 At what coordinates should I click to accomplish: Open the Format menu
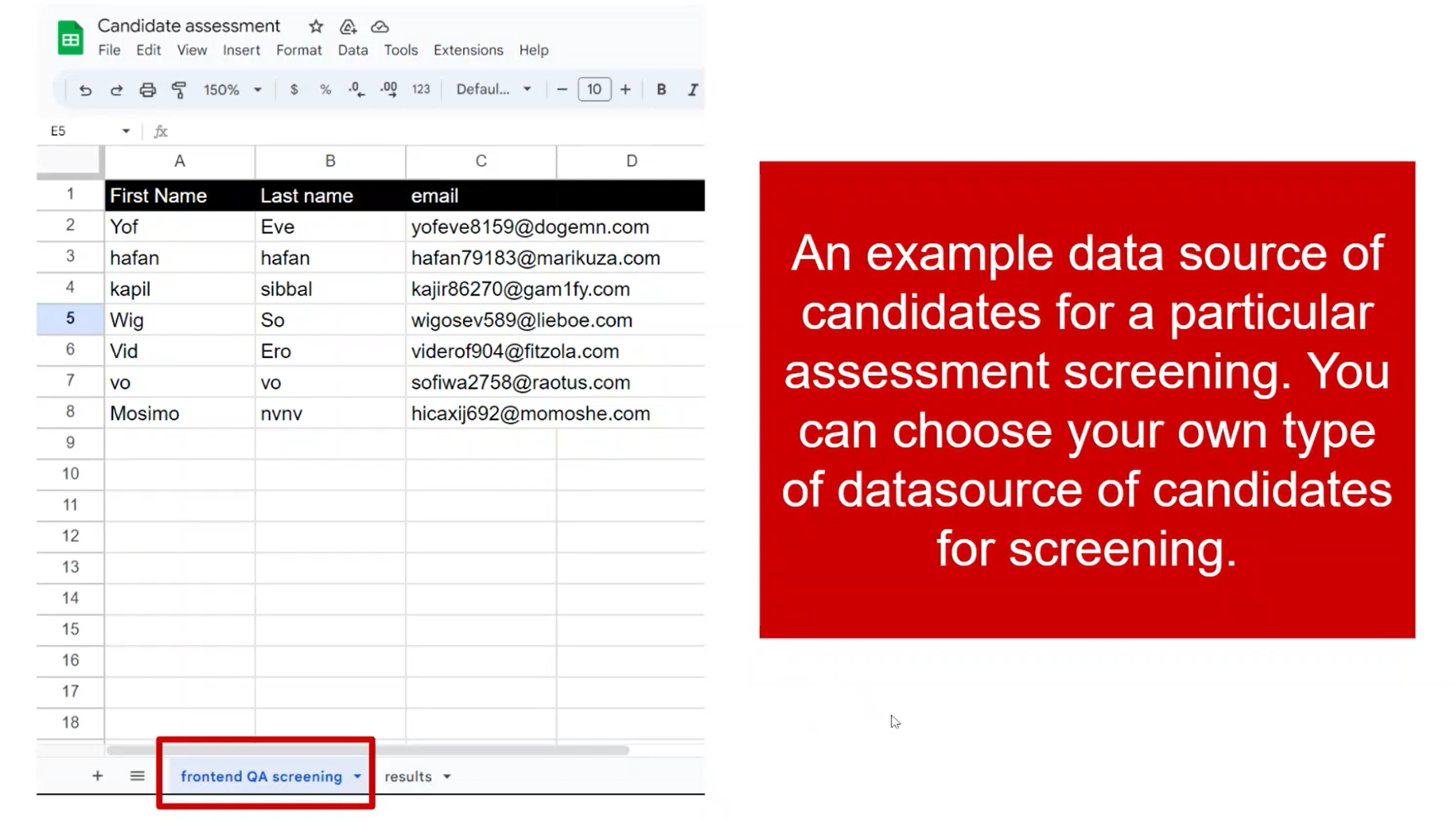pos(298,50)
